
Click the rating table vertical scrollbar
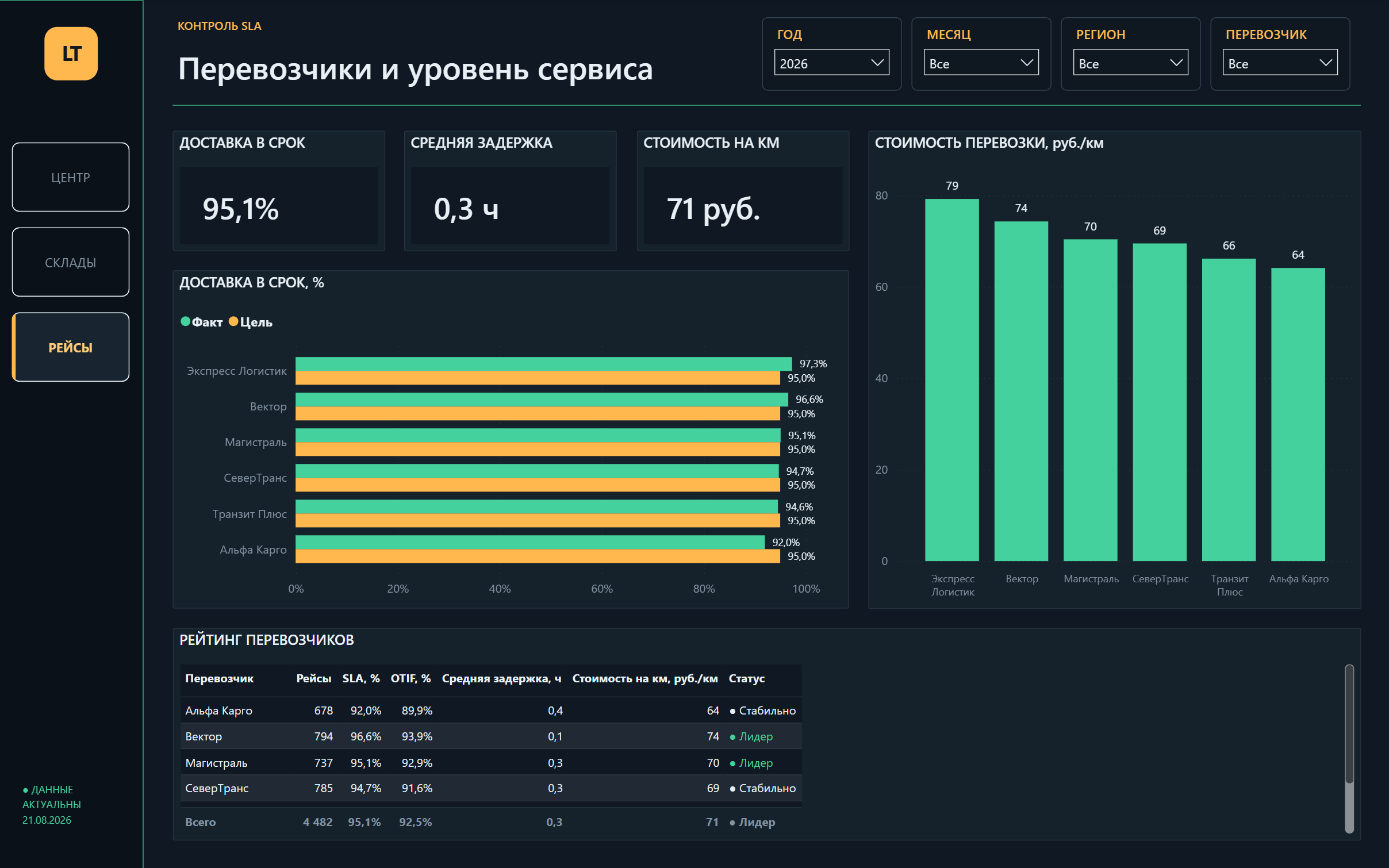click(1349, 748)
